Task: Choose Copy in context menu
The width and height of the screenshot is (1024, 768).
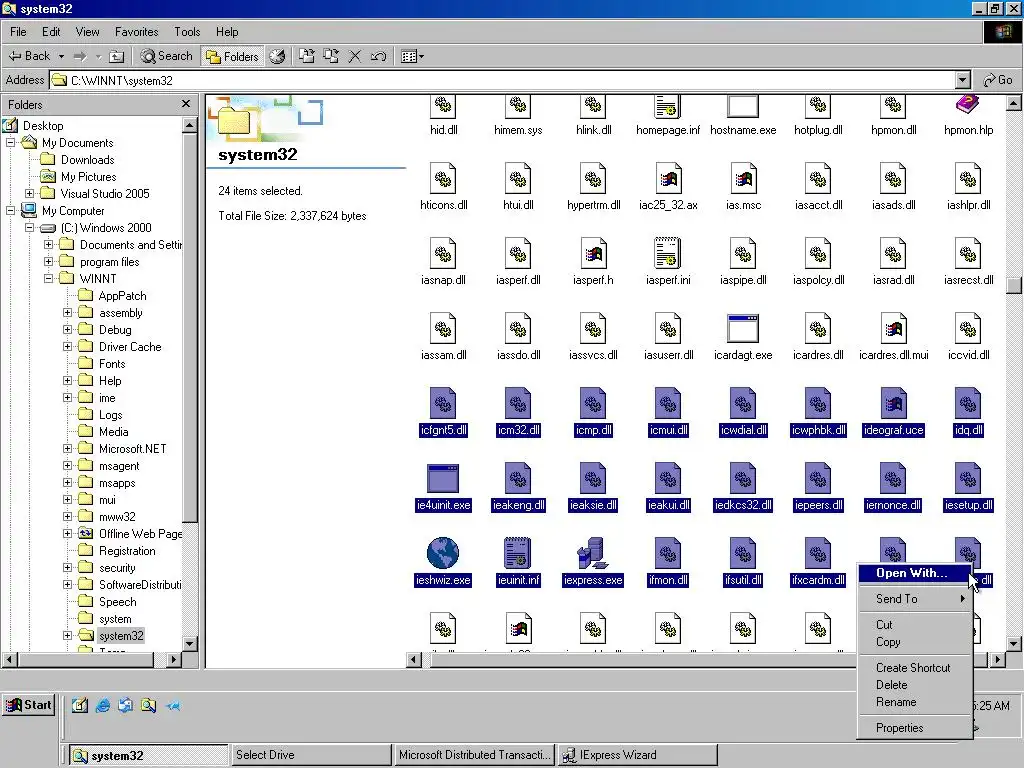Action: pyautogui.click(x=914, y=642)
